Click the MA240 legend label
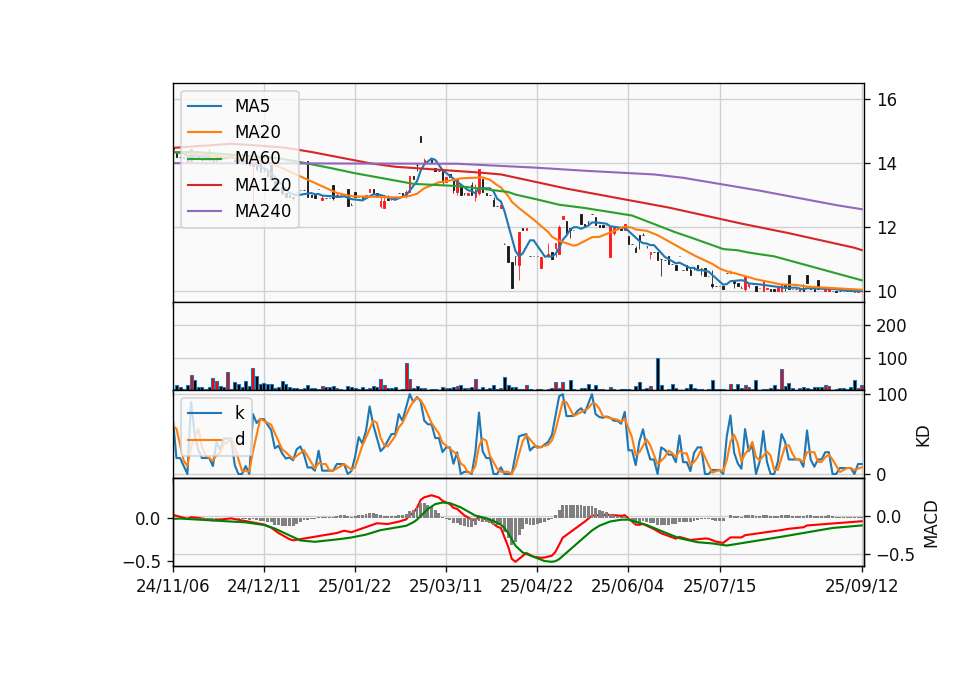960x690 pixels. [x=263, y=211]
